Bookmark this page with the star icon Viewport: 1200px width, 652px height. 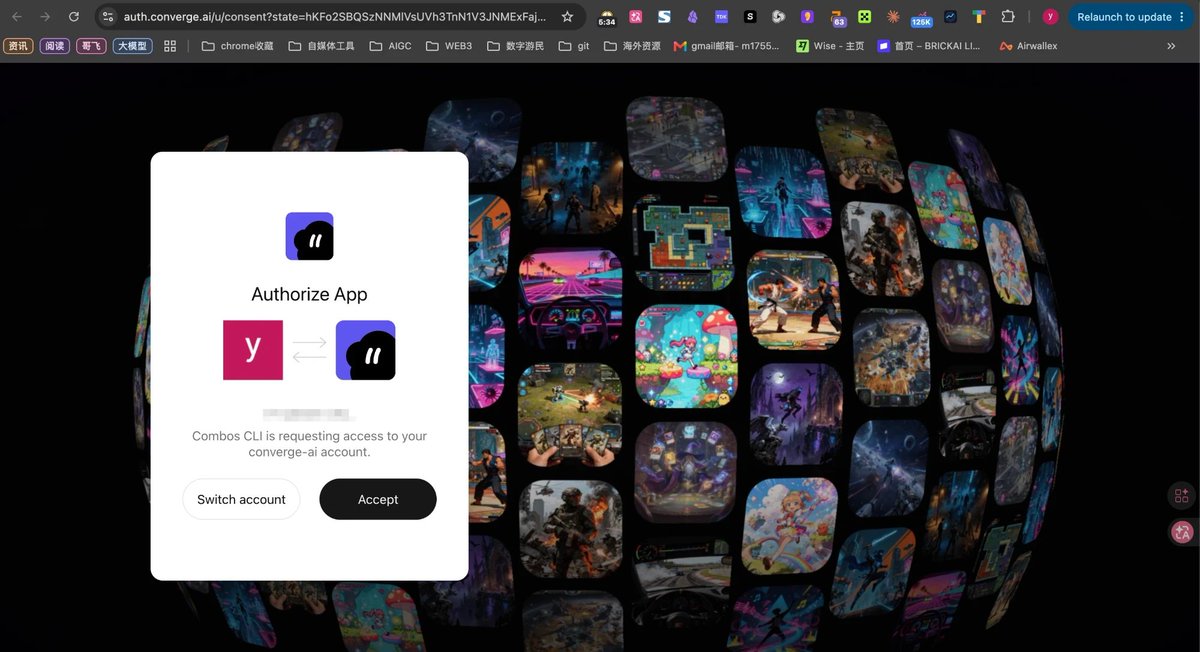tap(567, 17)
